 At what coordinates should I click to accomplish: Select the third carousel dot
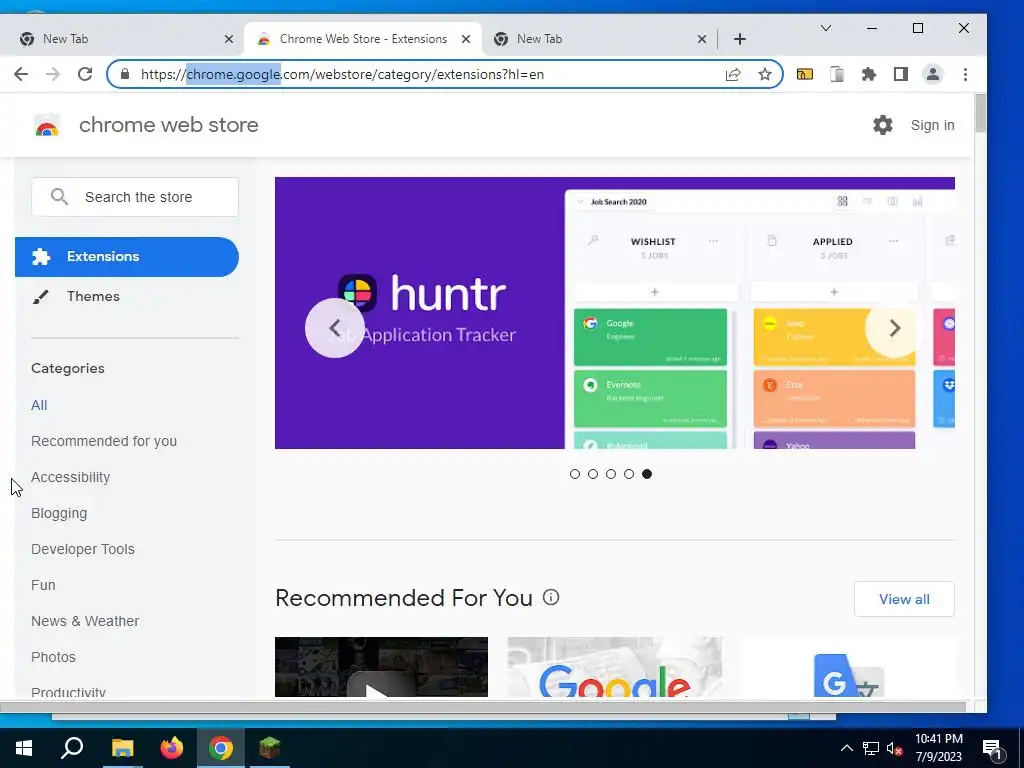[611, 474]
